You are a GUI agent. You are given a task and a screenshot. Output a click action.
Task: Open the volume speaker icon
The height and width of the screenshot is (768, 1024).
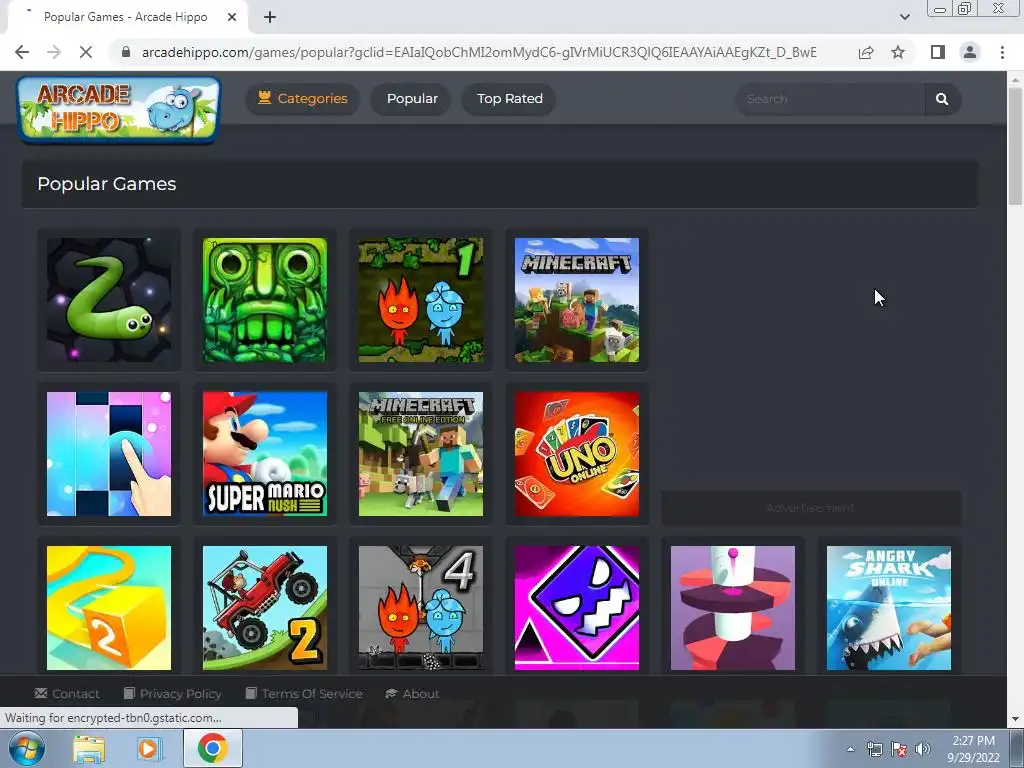[x=923, y=749]
